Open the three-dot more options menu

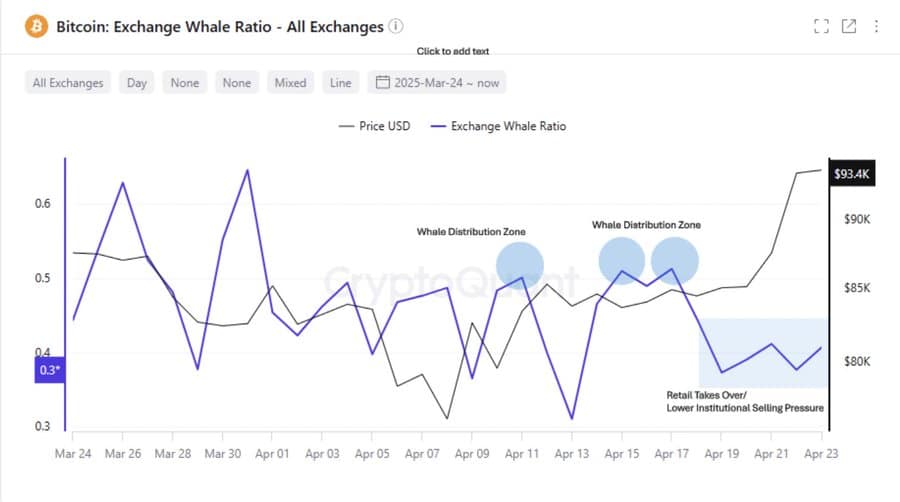pos(876,27)
